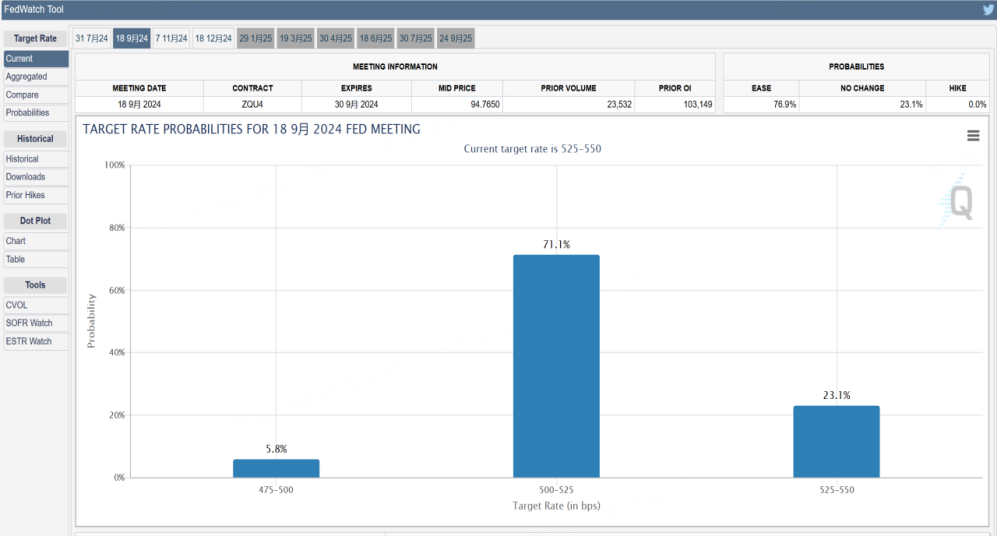Click the 525-550 bar in chart
Viewport: 1000px width, 538px height.
pyautogui.click(x=836, y=442)
